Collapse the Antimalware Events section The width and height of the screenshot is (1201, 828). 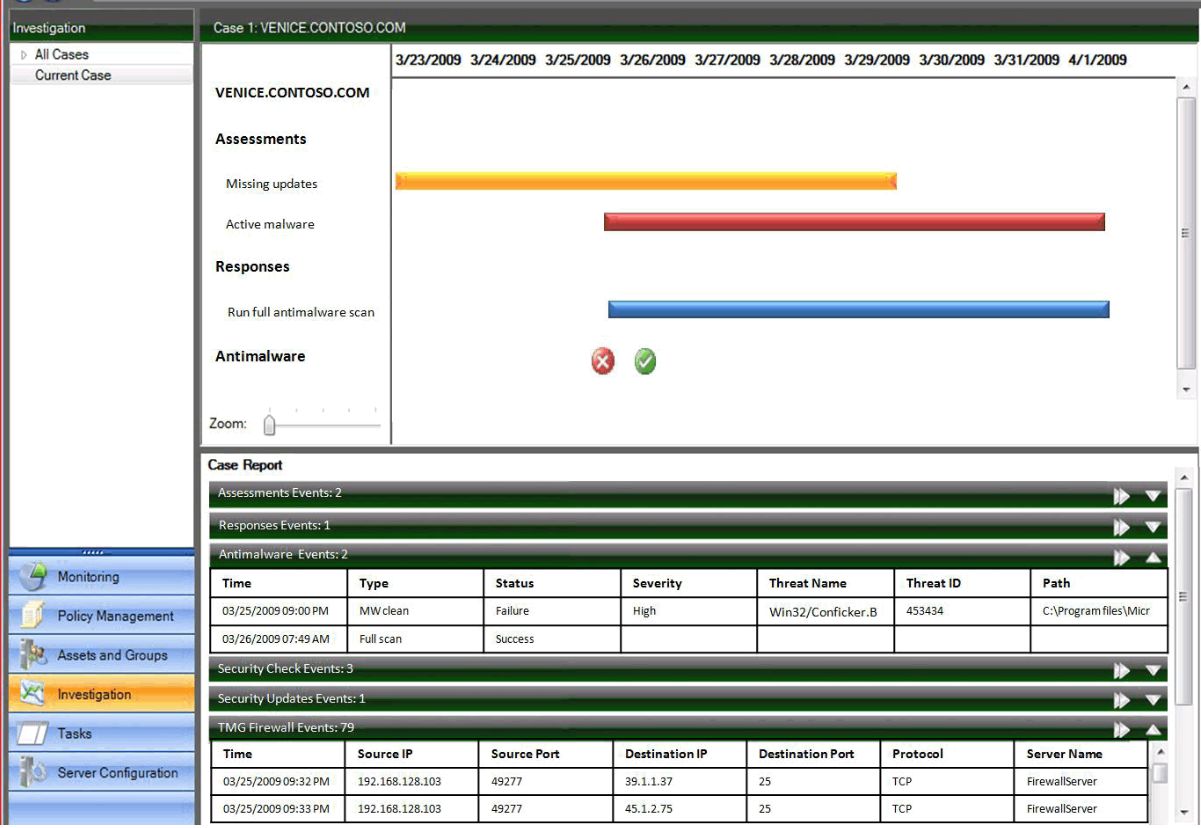tap(1153, 558)
